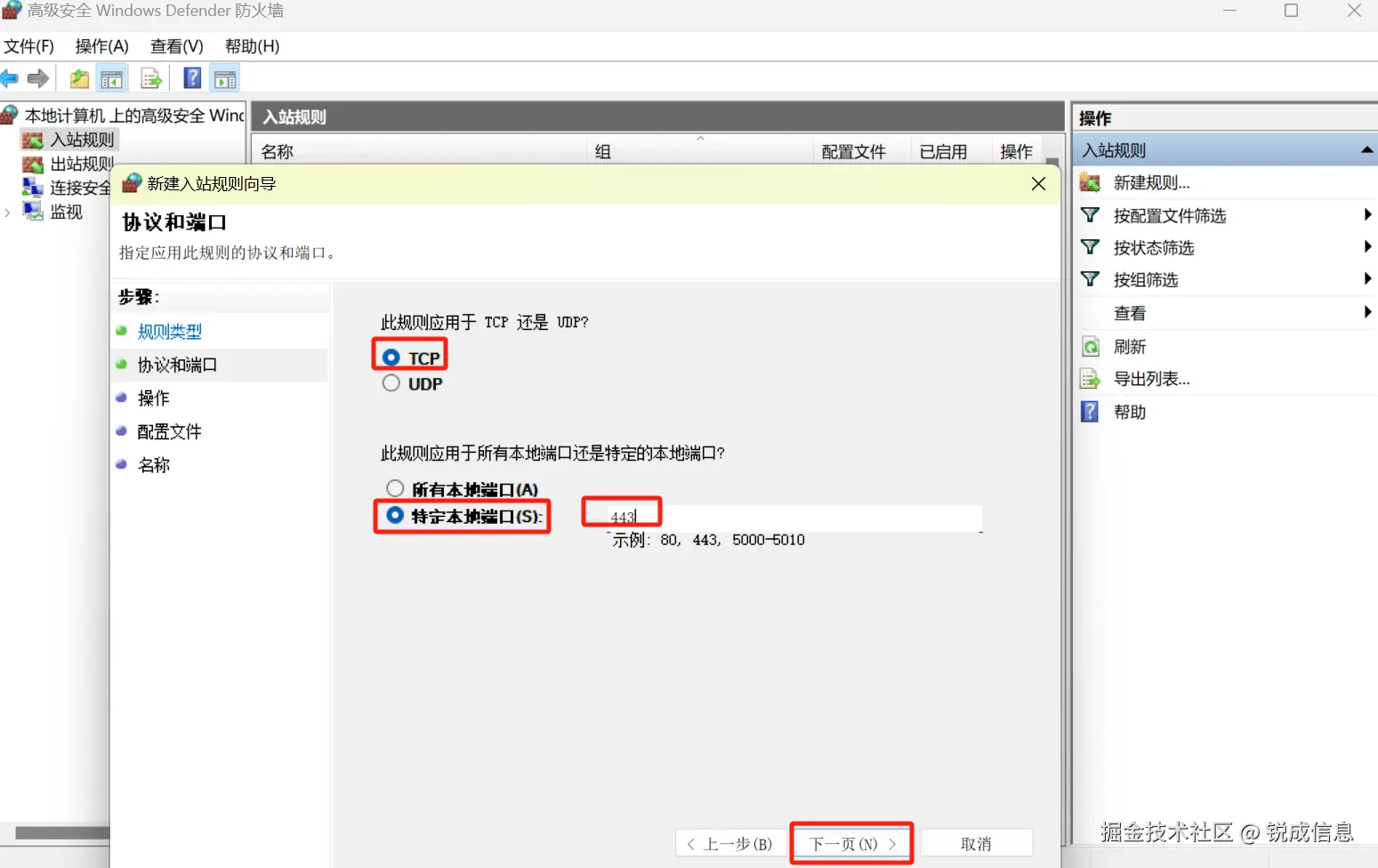Expand the 查看 submenu arrow

point(1367,312)
